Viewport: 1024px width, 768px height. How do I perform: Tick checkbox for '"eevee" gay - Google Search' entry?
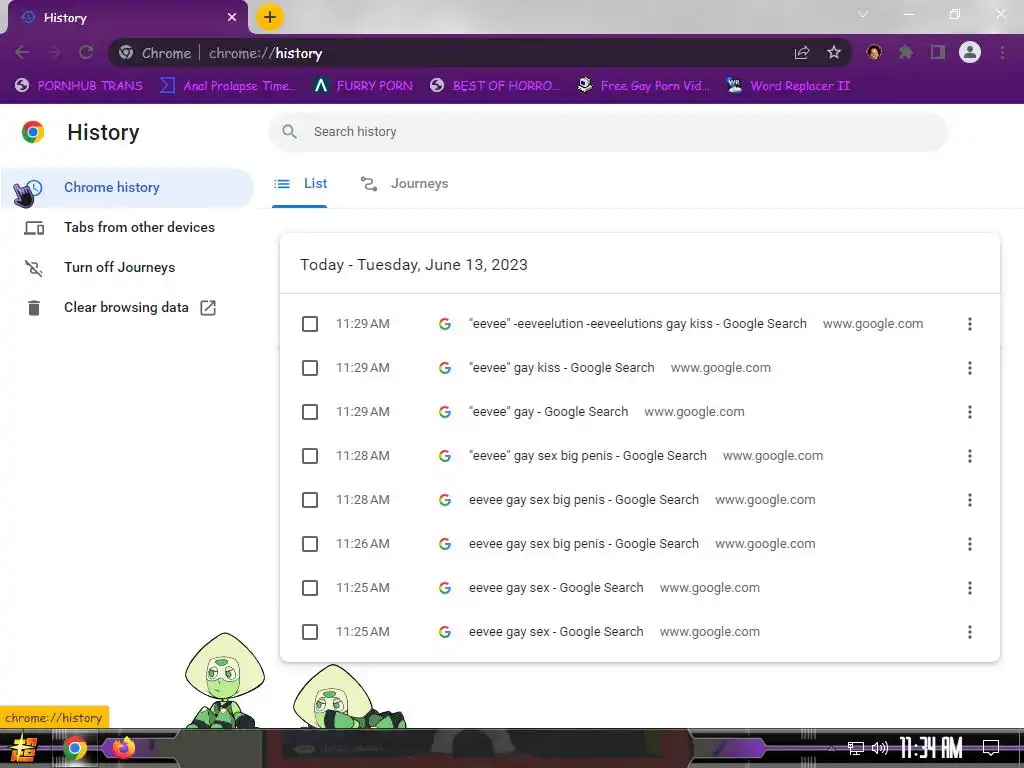[x=310, y=412]
